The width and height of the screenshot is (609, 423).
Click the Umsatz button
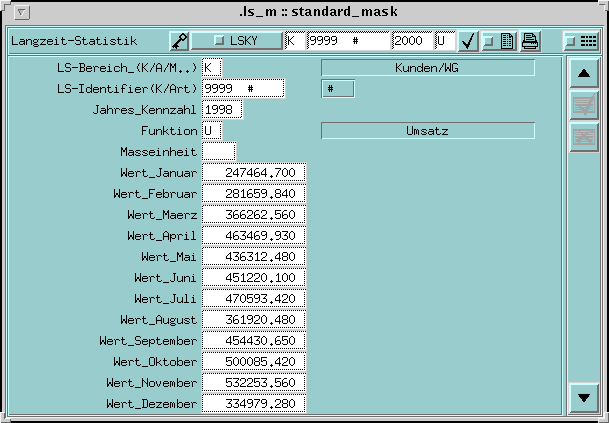point(427,131)
